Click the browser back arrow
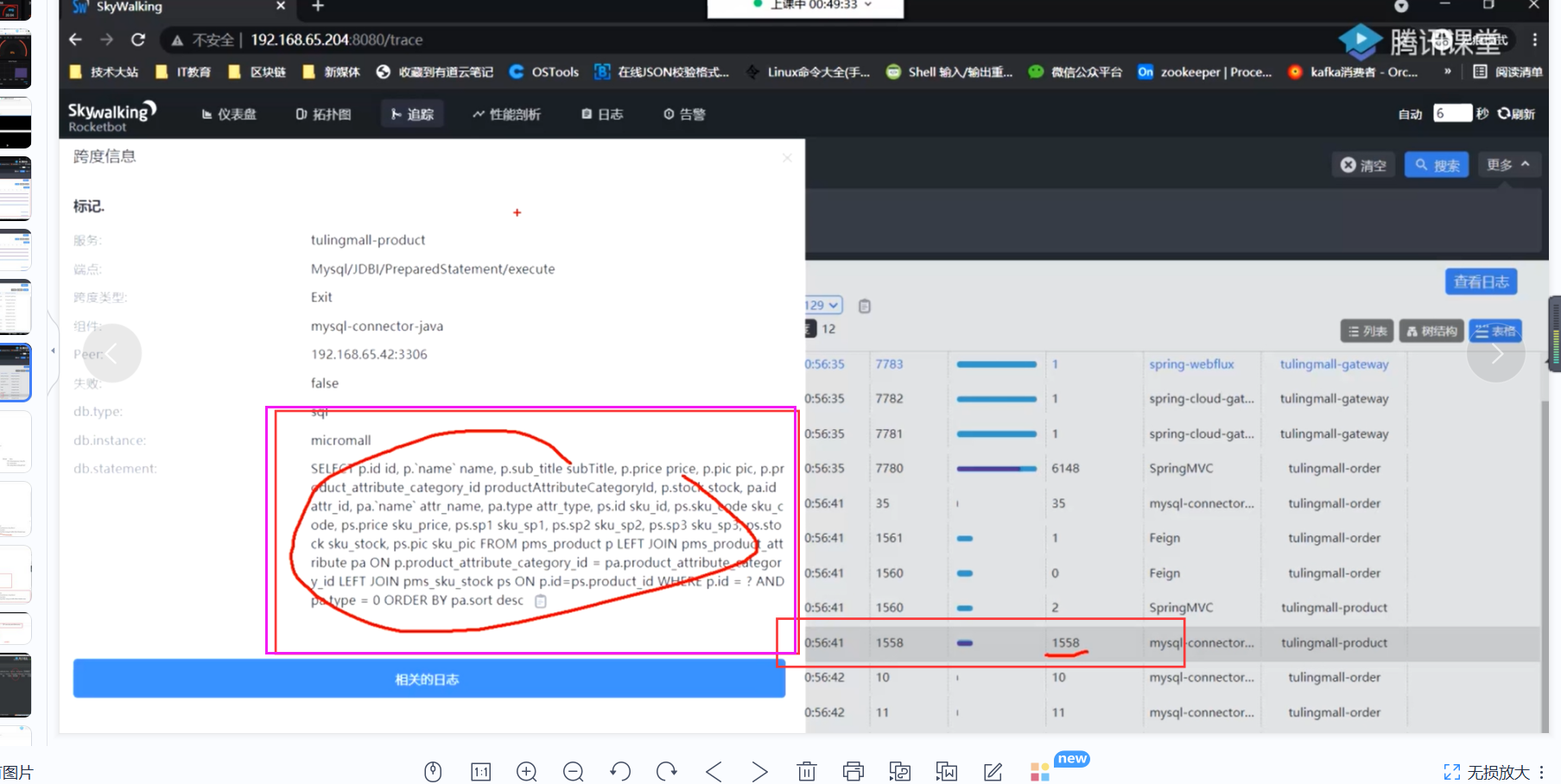The image size is (1561, 784). (x=75, y=40)
